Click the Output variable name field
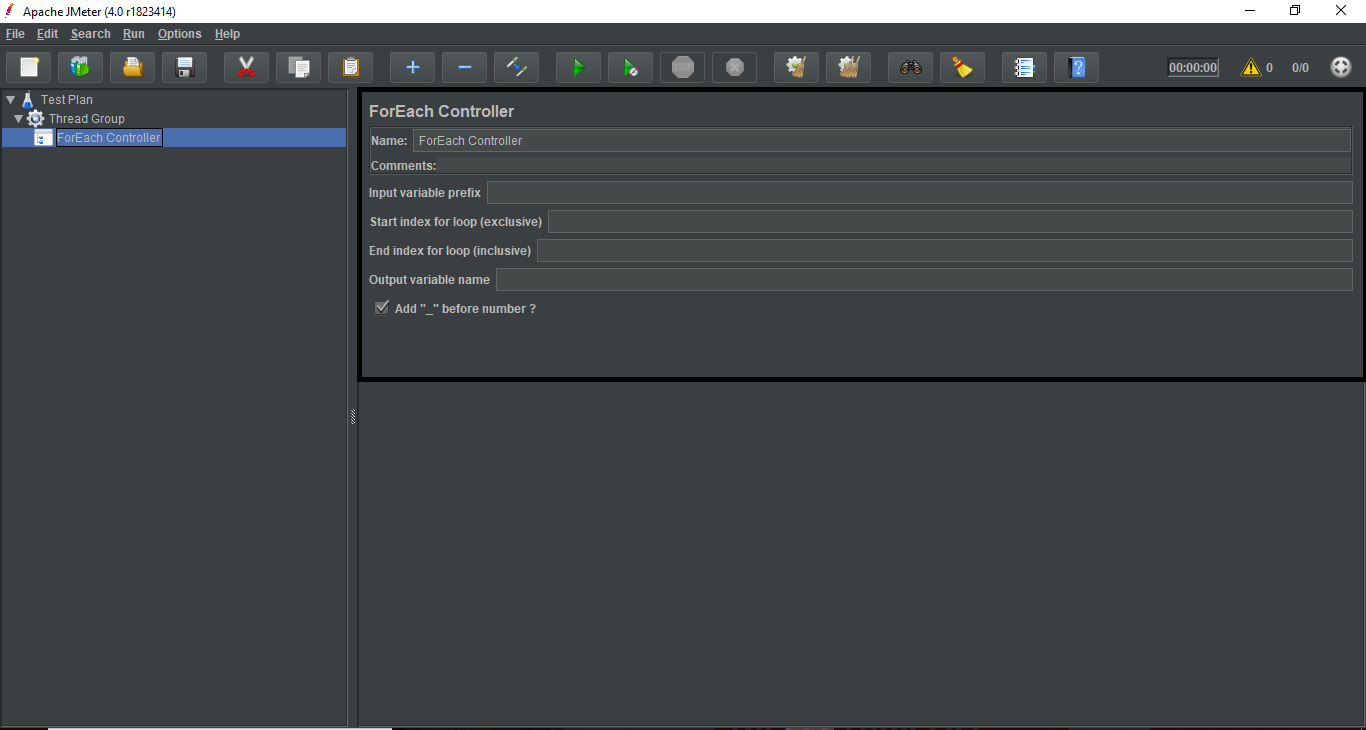The height and width of the screenshot is (730, 1366). pos(923,280)
